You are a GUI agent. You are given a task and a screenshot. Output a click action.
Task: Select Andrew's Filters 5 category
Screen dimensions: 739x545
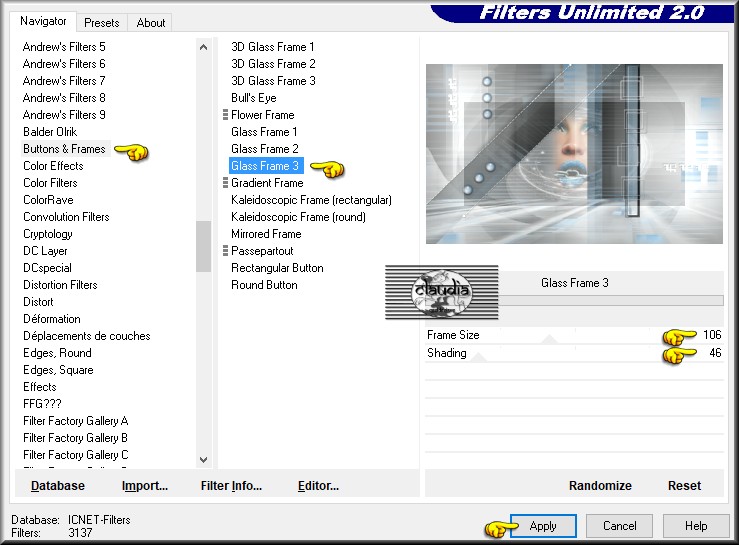(x=64, y=47)
